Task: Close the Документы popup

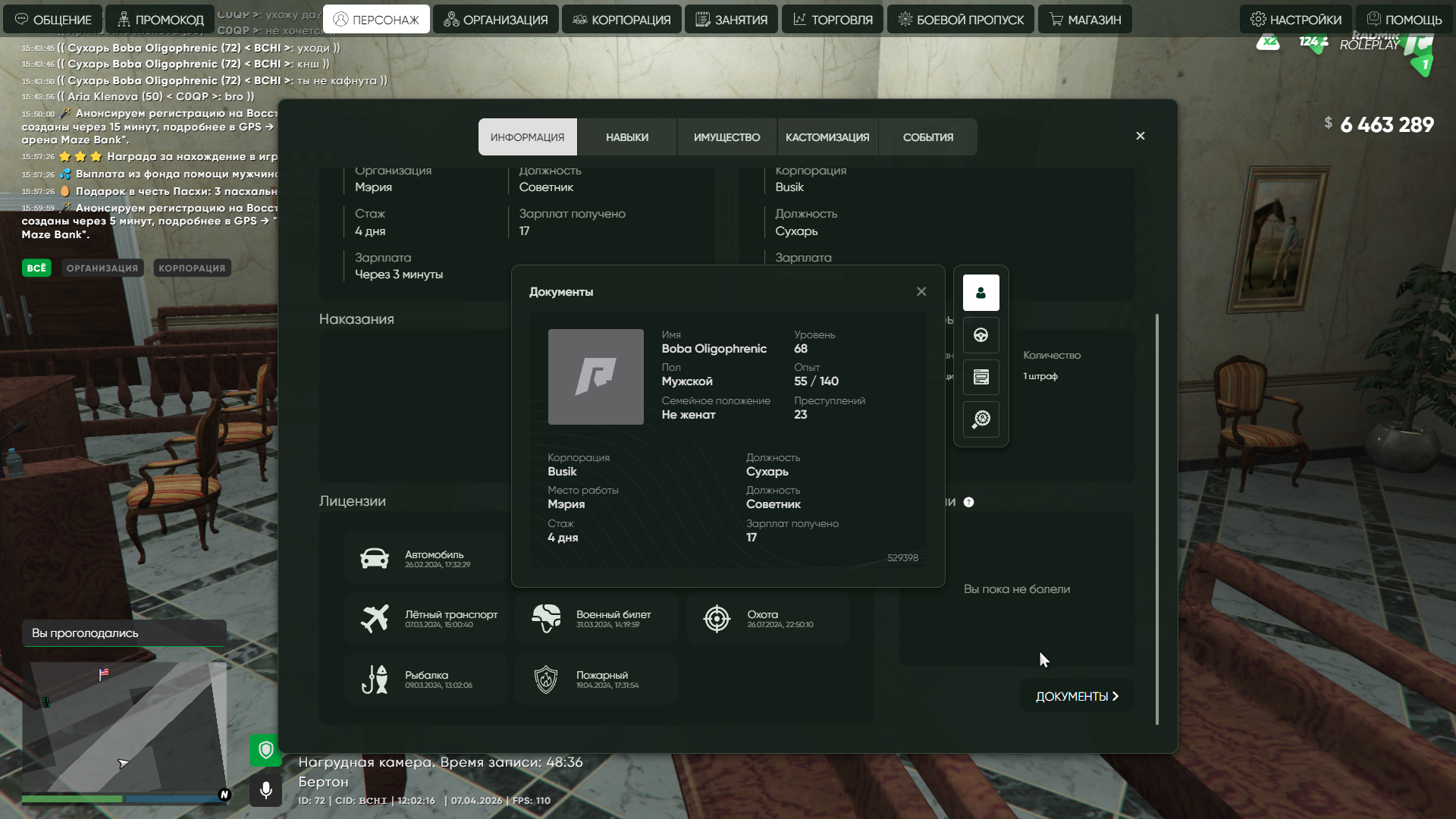Action: point(921,291)
